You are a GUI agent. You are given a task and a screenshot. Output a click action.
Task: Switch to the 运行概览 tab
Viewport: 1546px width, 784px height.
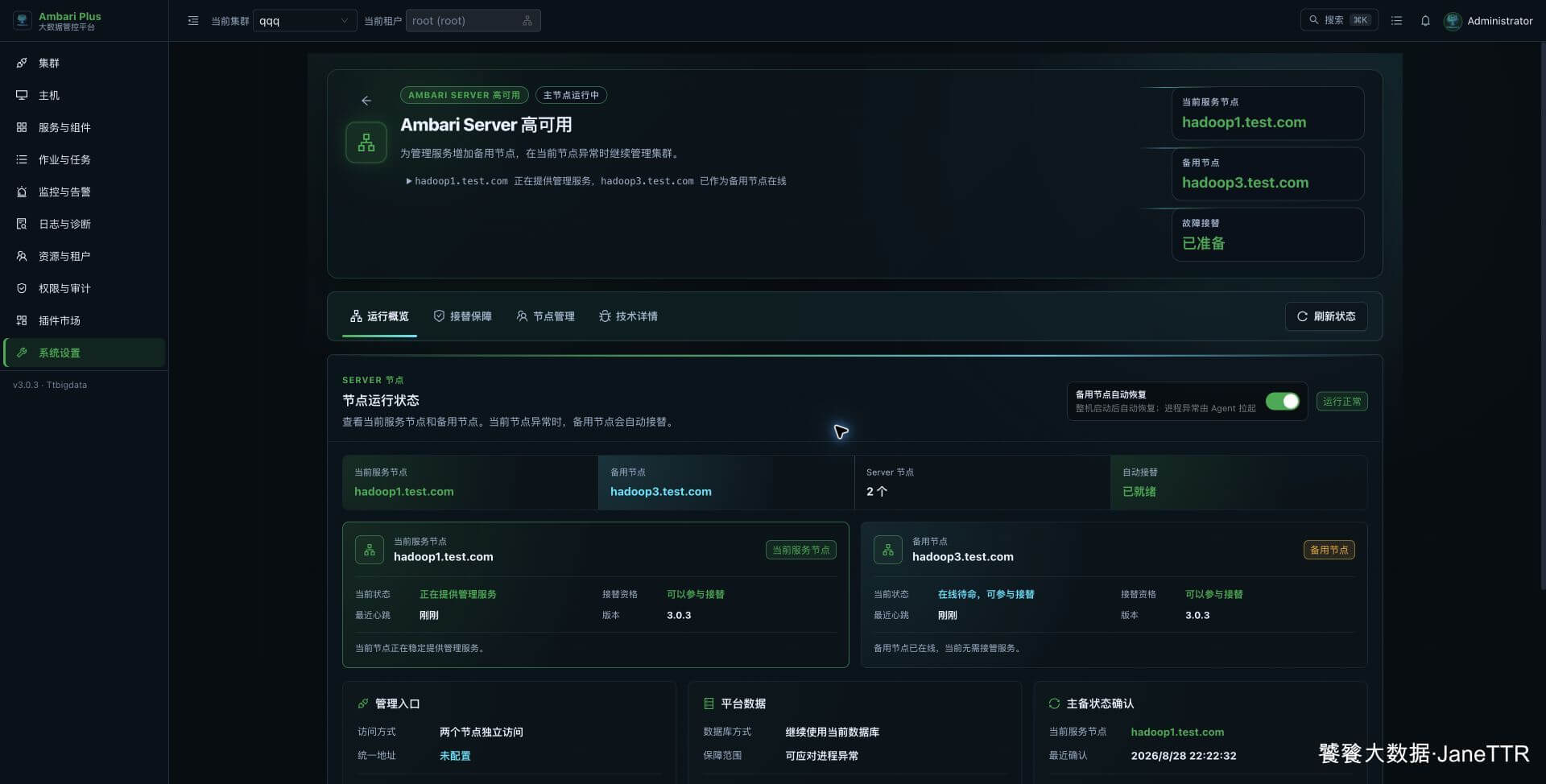coord(379,316)
